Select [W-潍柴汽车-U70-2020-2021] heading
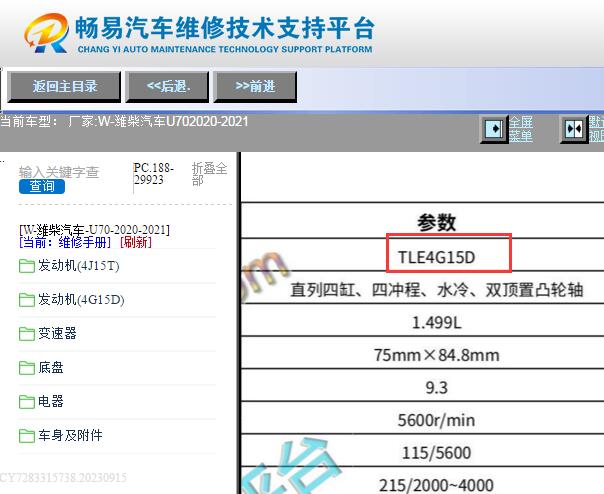 94,230
